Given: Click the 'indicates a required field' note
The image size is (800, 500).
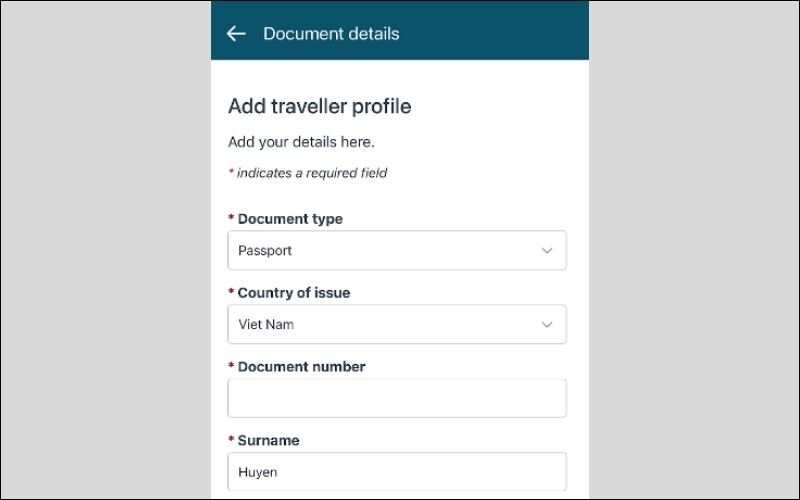Looking at the screenshot, I should [x=312, y=173].
